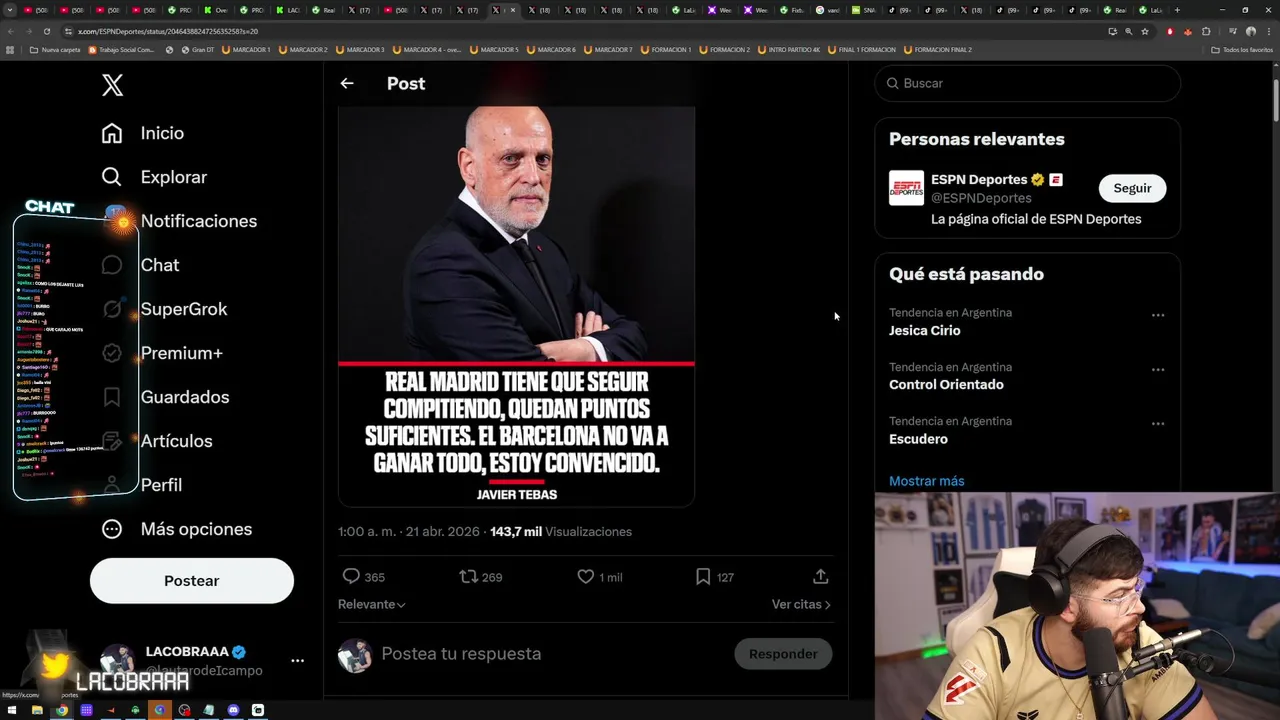Viewport: 1280px width, 720px height.
Task: Click the Buscar search field
Action: tap(1027, 83)
